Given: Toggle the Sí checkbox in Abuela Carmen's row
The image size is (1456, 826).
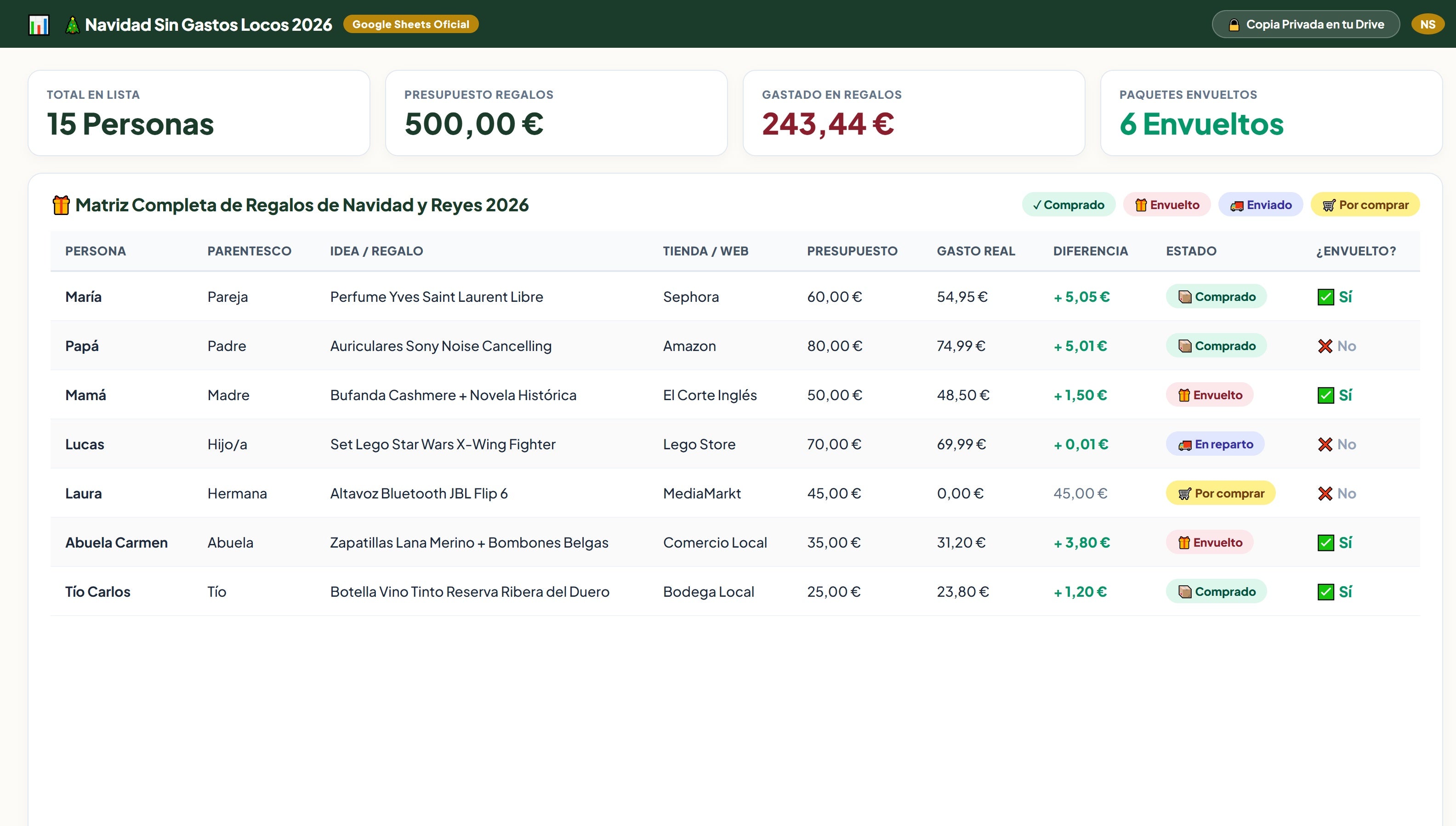Looking at the screenshot, I should pyautogui.click(x=1325, y=543).
